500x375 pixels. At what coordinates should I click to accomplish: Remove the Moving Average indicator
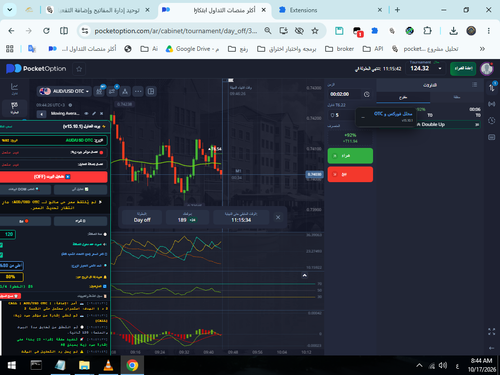pos(102,114)
